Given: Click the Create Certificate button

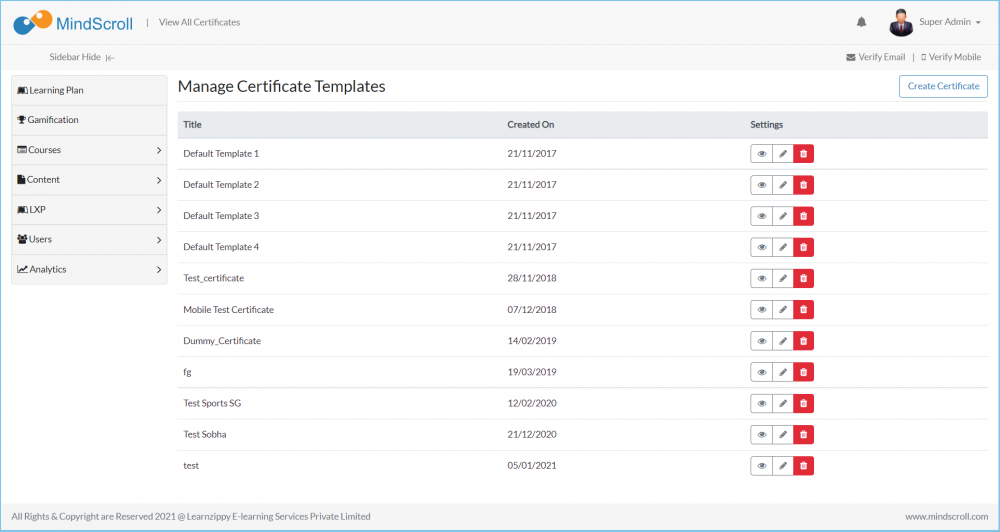Looking at the screenshot, I should pos(943,86).
